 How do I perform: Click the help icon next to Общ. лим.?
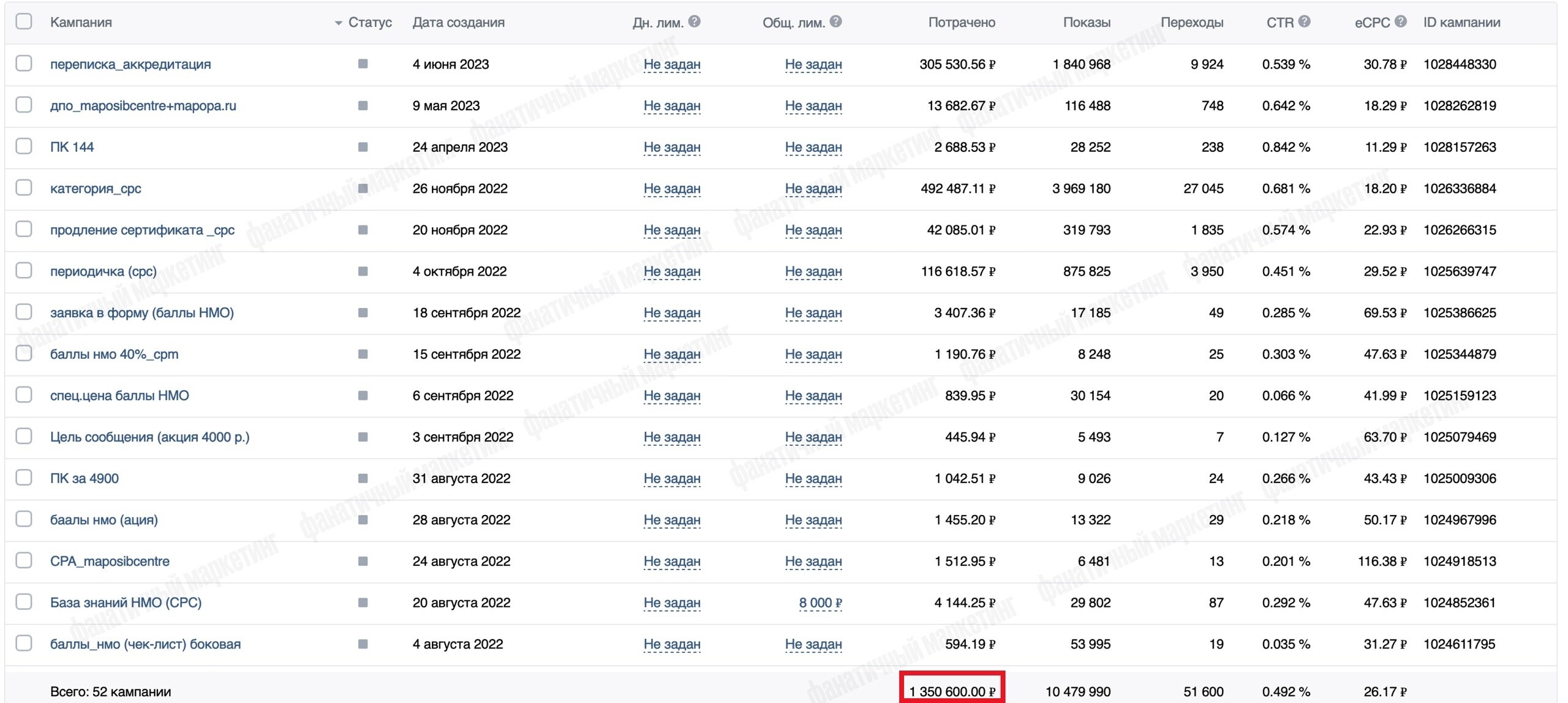(x=835, y=21)
